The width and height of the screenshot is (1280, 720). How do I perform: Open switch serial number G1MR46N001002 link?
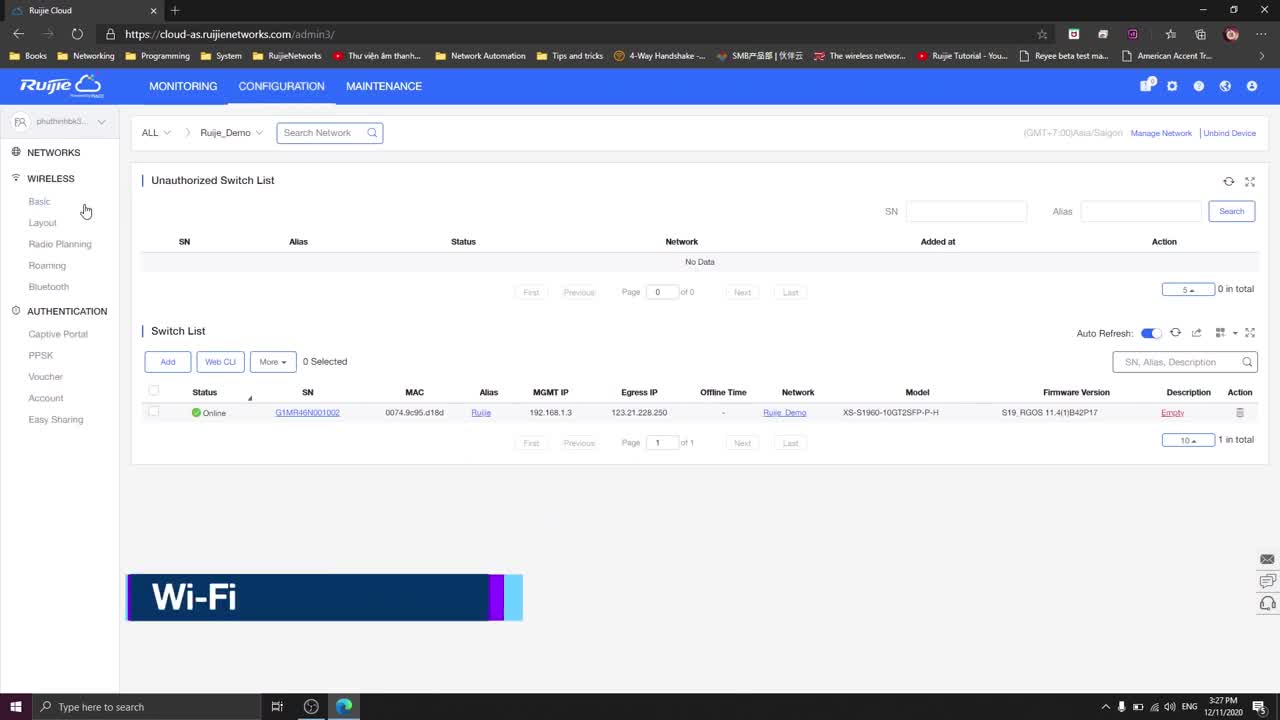[x=307, y=412]
